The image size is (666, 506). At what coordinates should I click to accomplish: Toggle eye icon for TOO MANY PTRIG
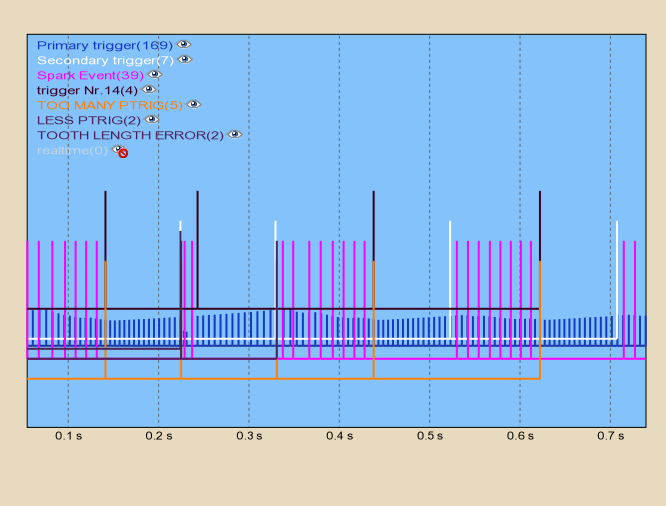click(194, 105)
